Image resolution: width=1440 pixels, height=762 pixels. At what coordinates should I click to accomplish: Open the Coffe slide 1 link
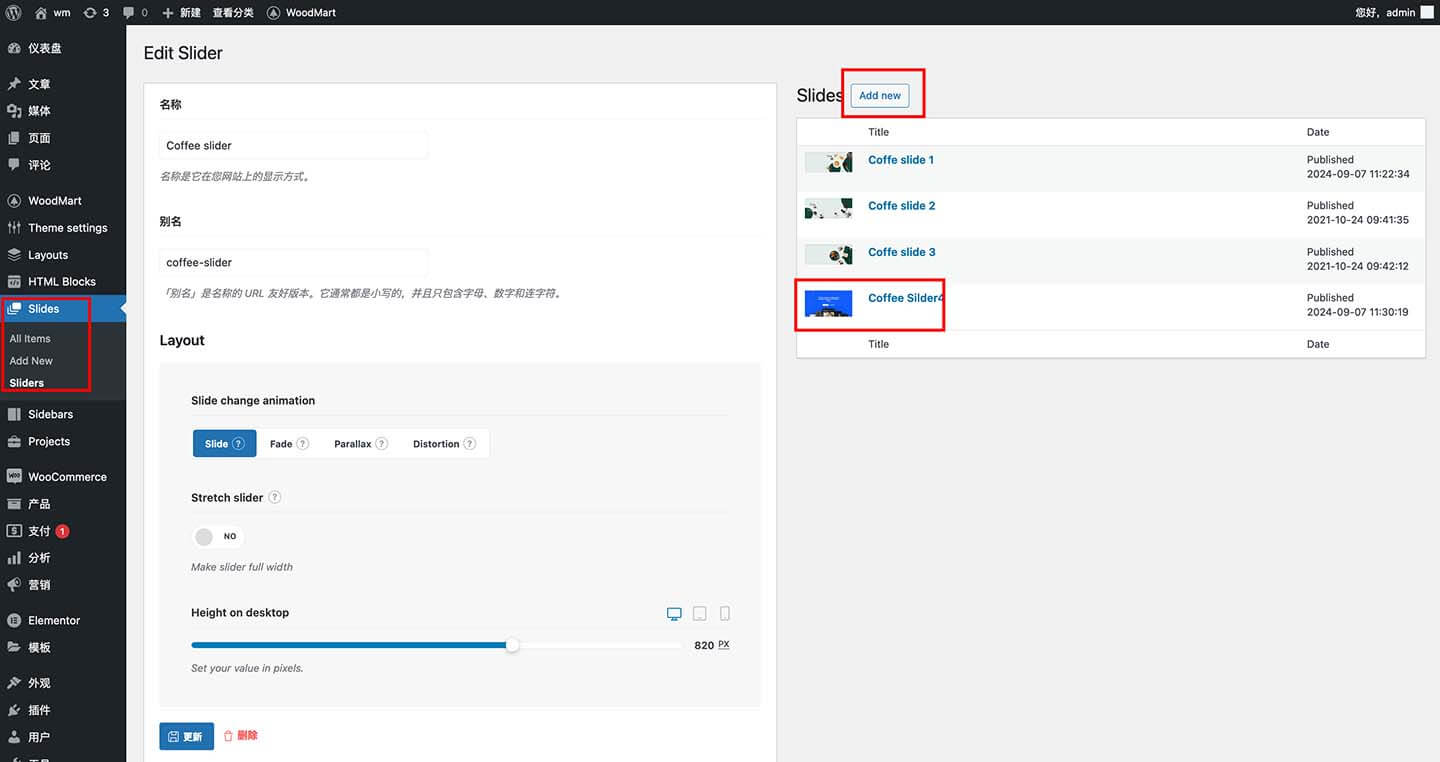(901, 160)
